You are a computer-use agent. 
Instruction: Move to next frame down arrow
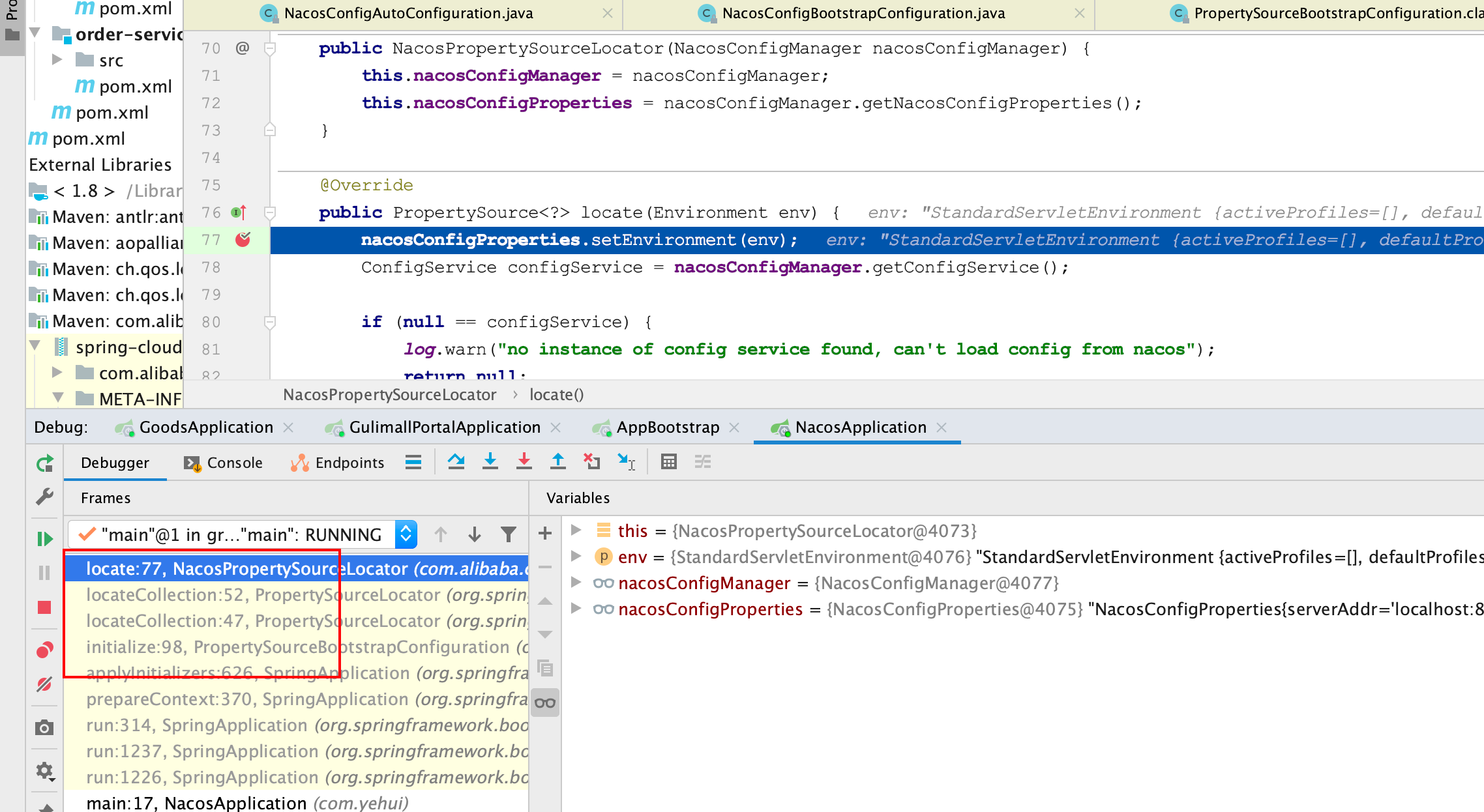point(475,535)
